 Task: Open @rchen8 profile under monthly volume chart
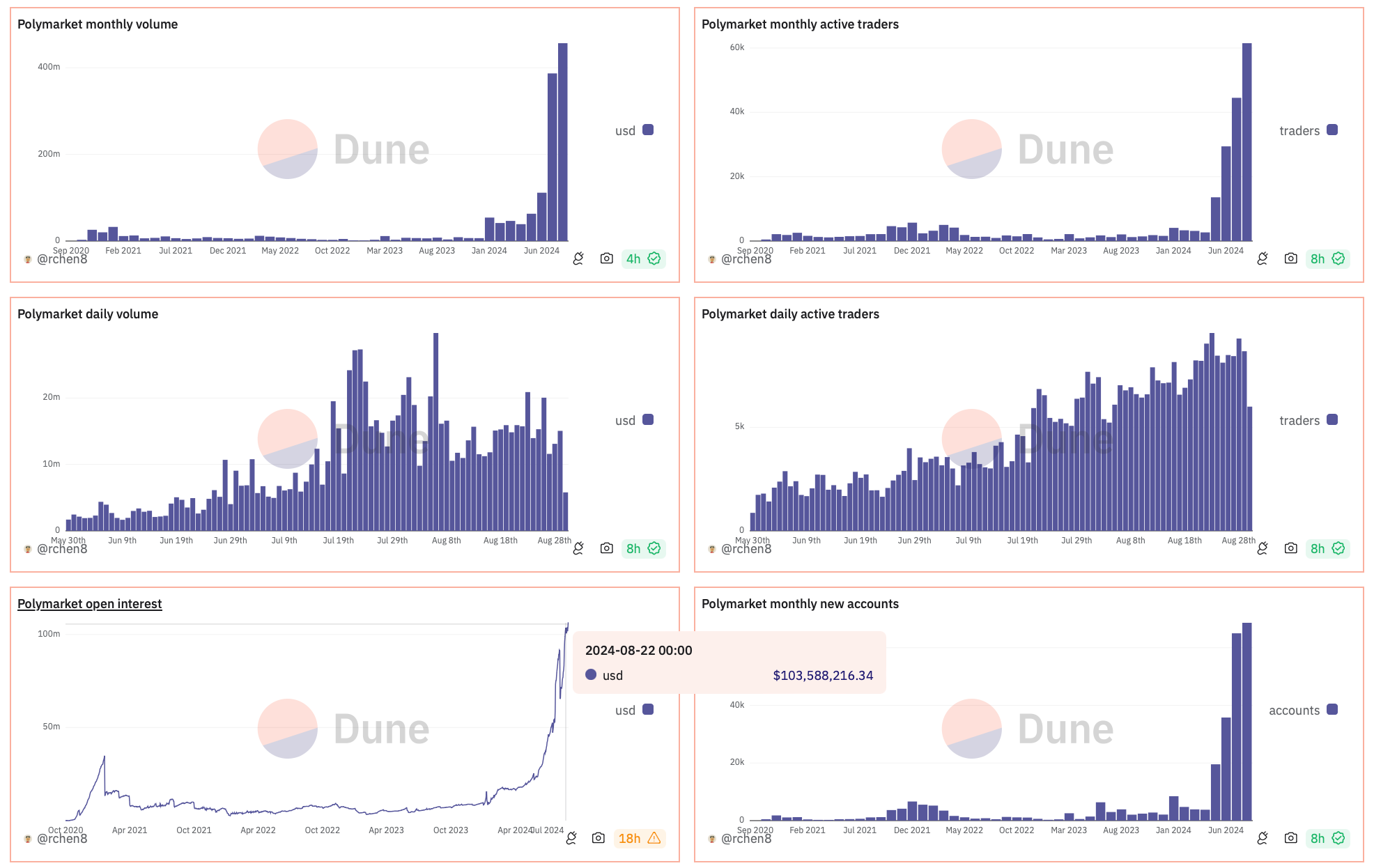tap(61, 259)
